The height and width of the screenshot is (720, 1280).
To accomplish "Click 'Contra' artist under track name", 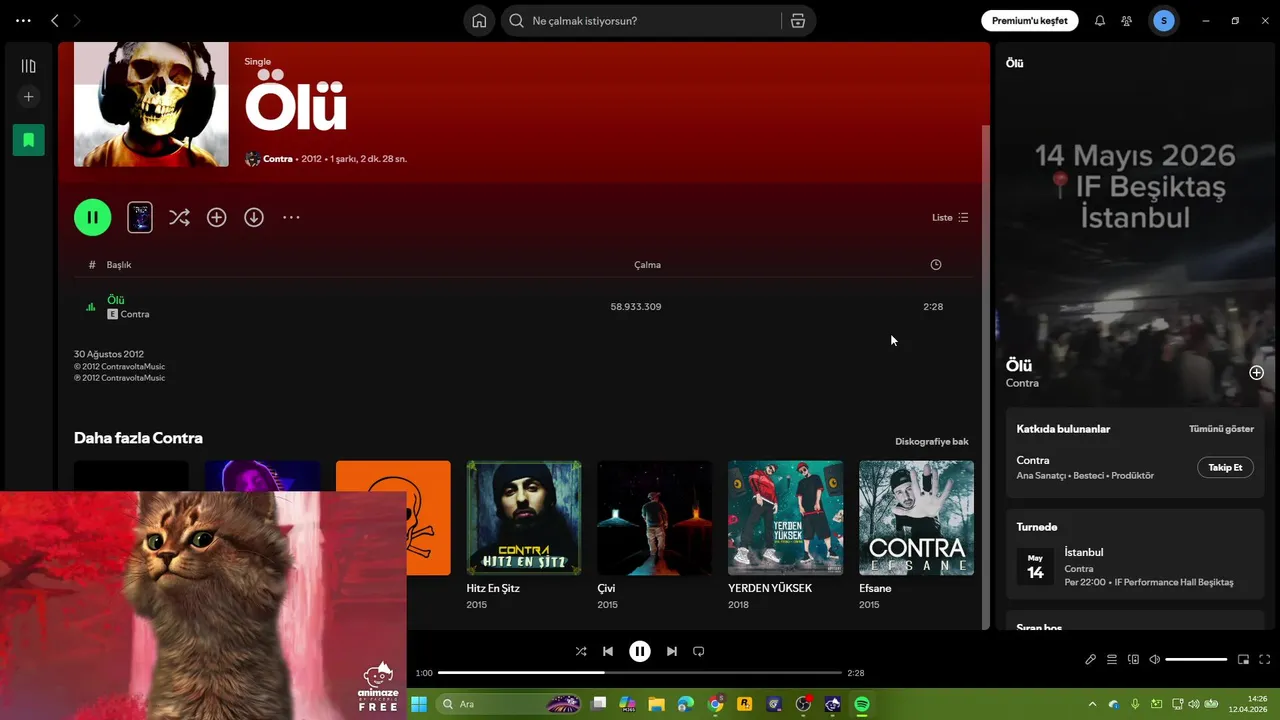I will pyautogui.click(x=135, y=314).
